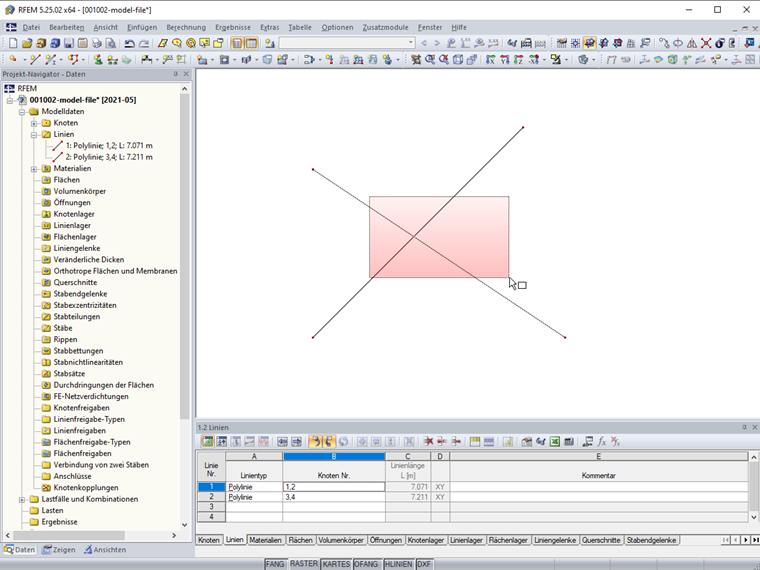Screen dimensions: 760x570
Task: Click the View in Y direction icon
Action: tap(505, 60)
